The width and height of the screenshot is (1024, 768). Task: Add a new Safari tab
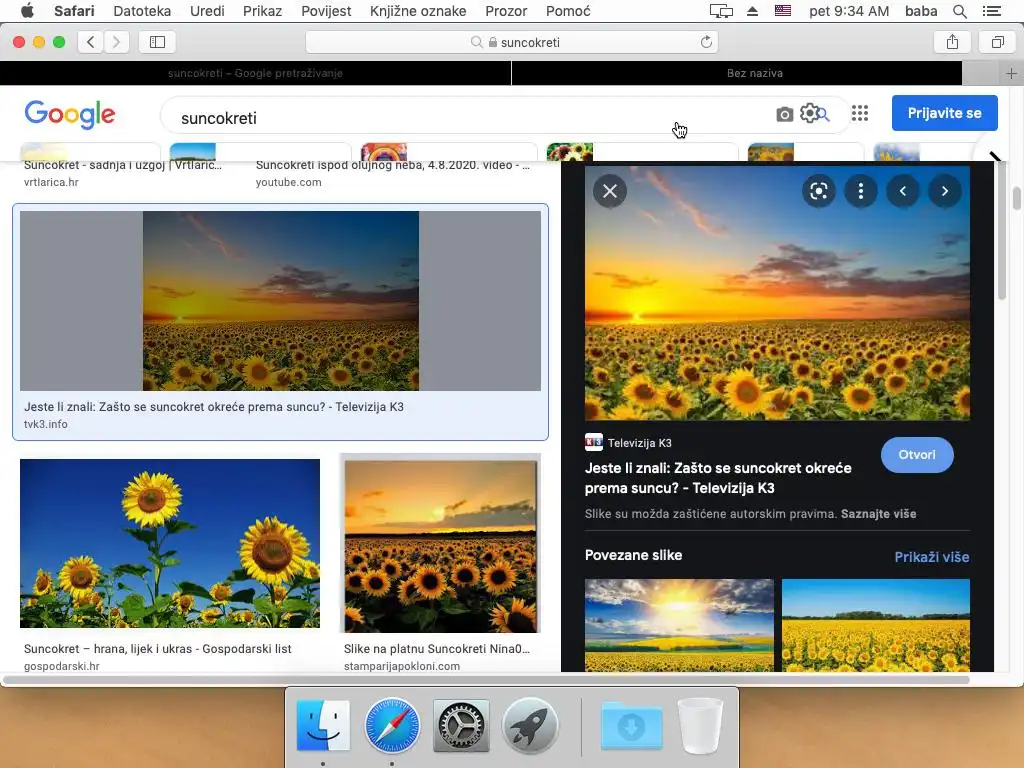click(1011, 73)
